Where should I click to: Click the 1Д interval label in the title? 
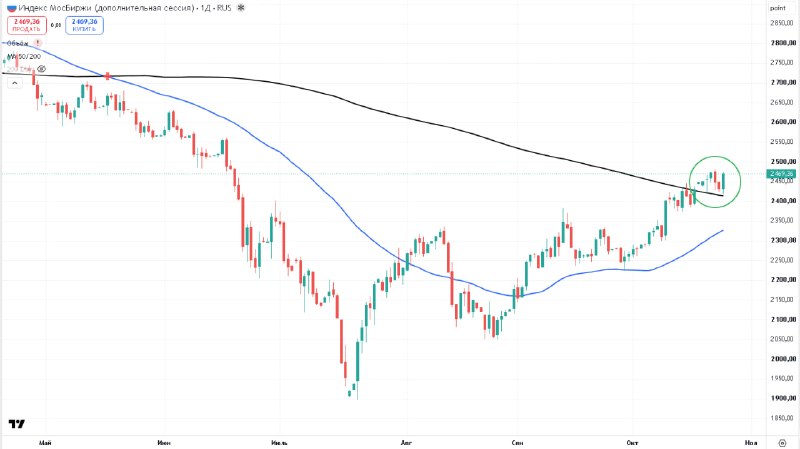click(x=206, y=8)
